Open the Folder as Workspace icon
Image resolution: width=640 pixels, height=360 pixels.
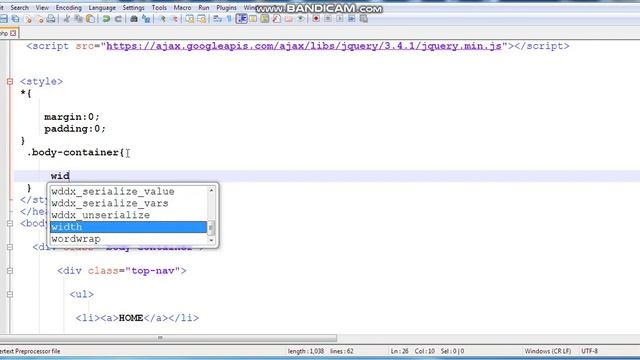(289, 19)
